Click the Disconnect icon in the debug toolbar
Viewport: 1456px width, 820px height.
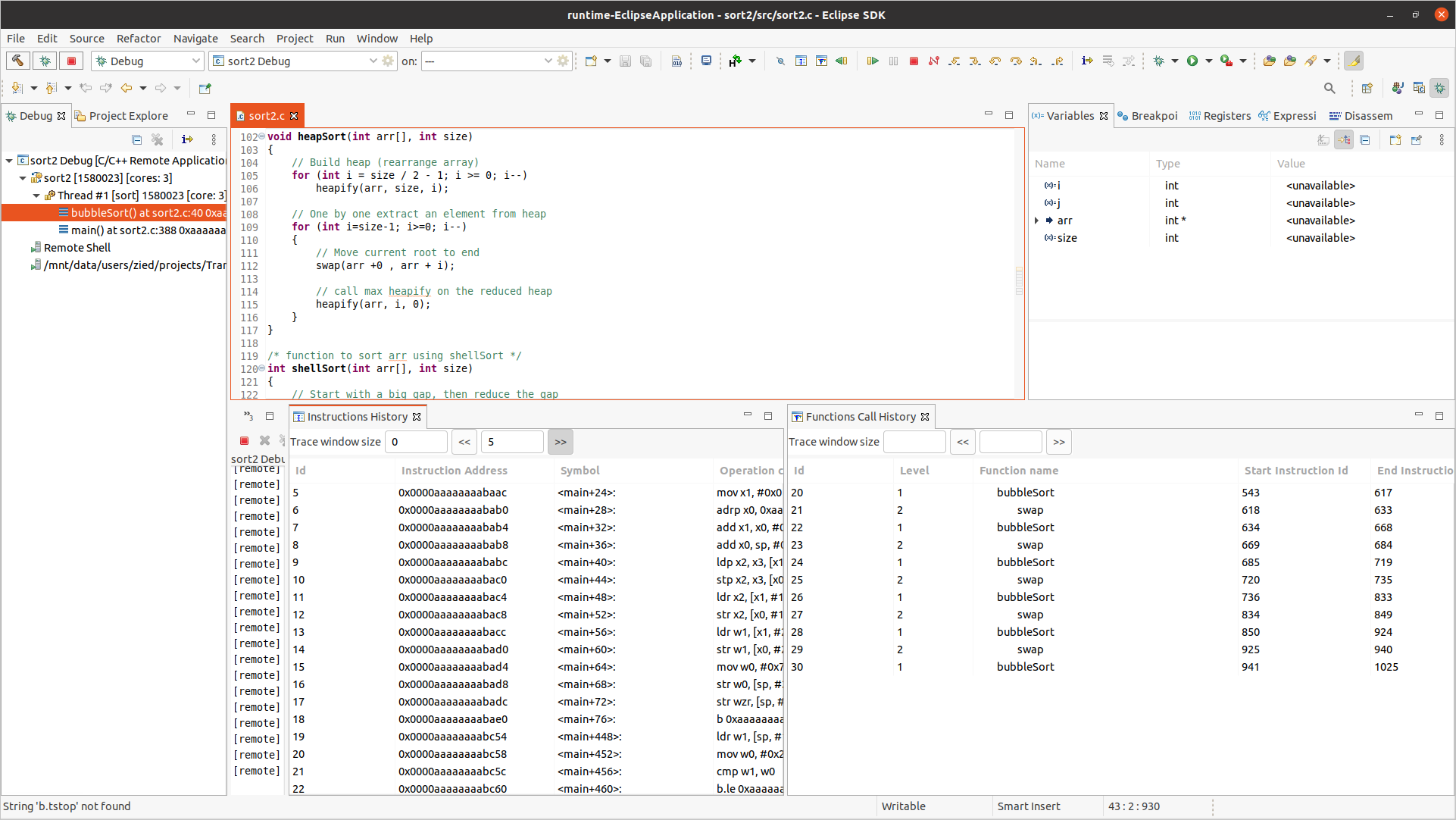[x=934, y=61]
